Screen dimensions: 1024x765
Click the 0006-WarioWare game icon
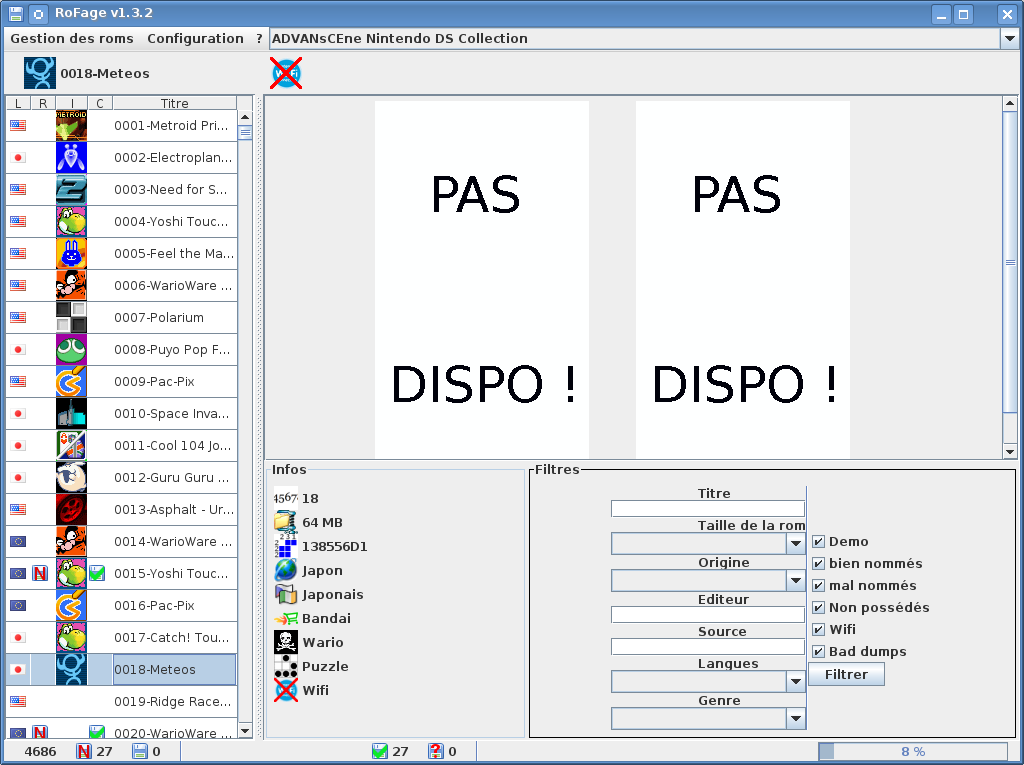pos(71,285)
